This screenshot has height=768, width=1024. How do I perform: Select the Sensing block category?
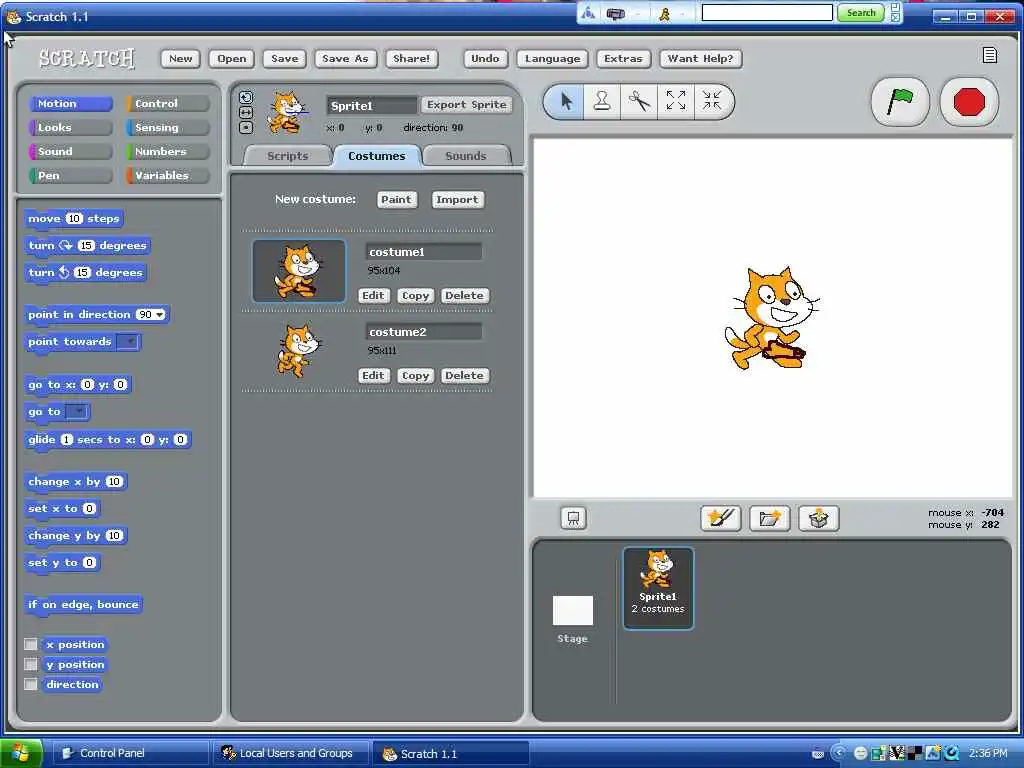tap(168, 128)
